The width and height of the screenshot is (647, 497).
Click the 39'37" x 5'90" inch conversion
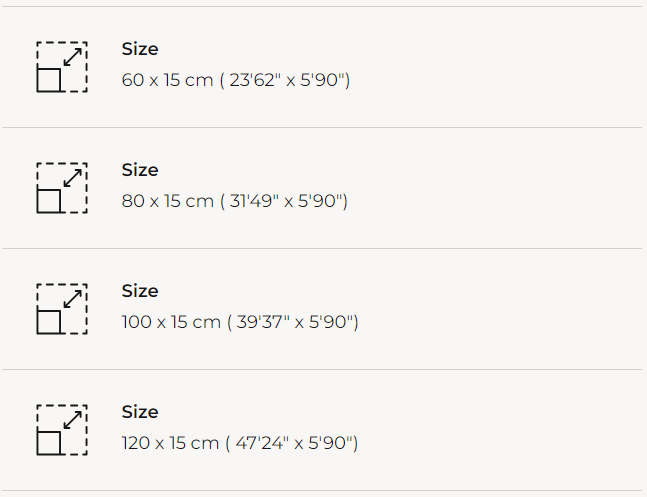(295, 322)
